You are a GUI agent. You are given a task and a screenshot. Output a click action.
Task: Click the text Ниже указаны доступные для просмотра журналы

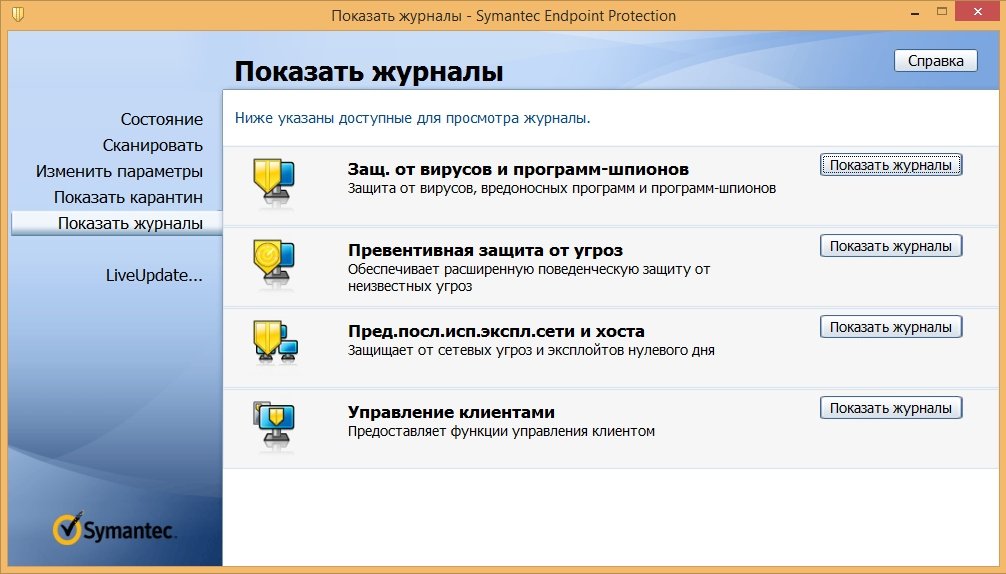pos(413,118)
